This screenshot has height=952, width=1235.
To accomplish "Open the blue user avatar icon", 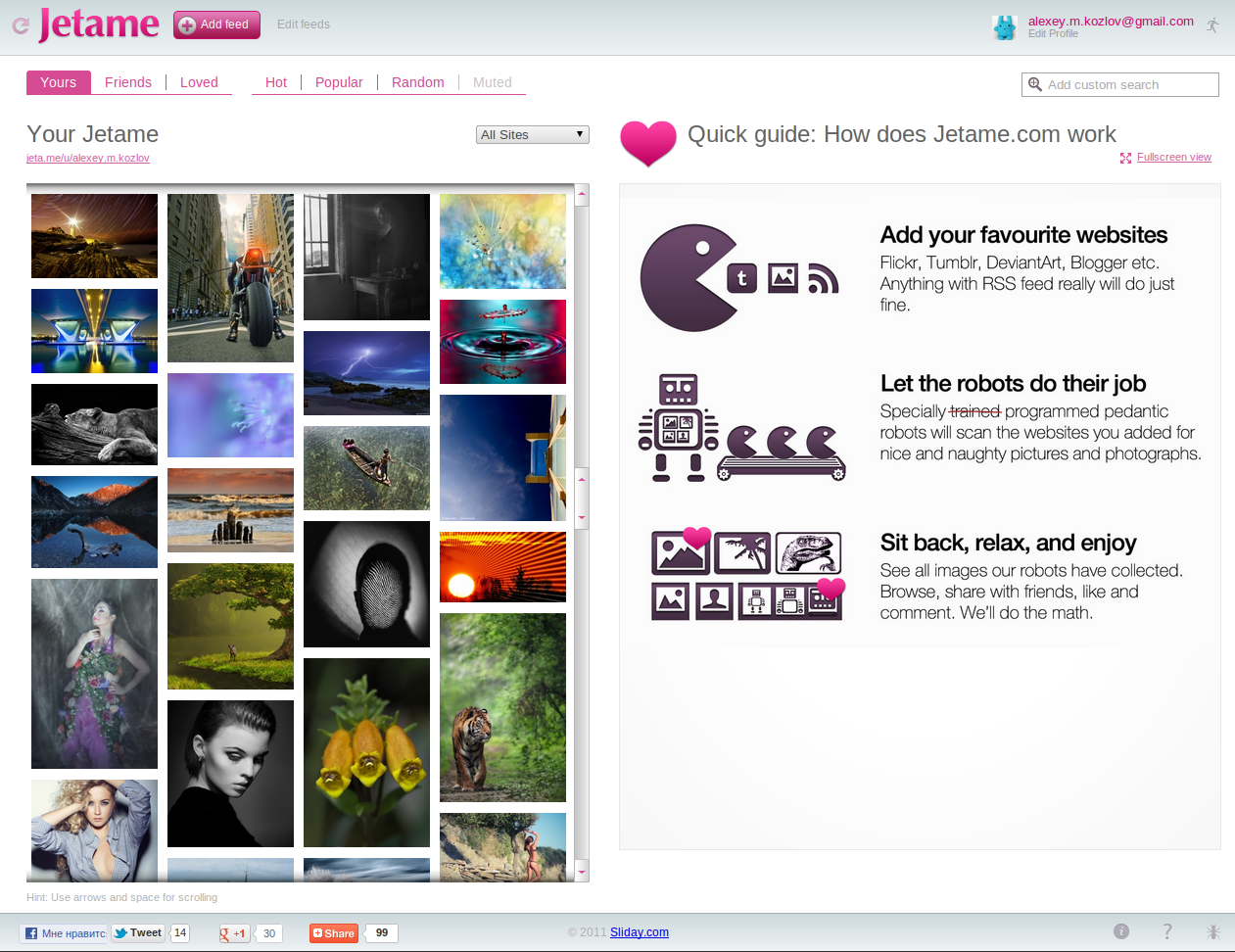I will tap(1004, 27).
